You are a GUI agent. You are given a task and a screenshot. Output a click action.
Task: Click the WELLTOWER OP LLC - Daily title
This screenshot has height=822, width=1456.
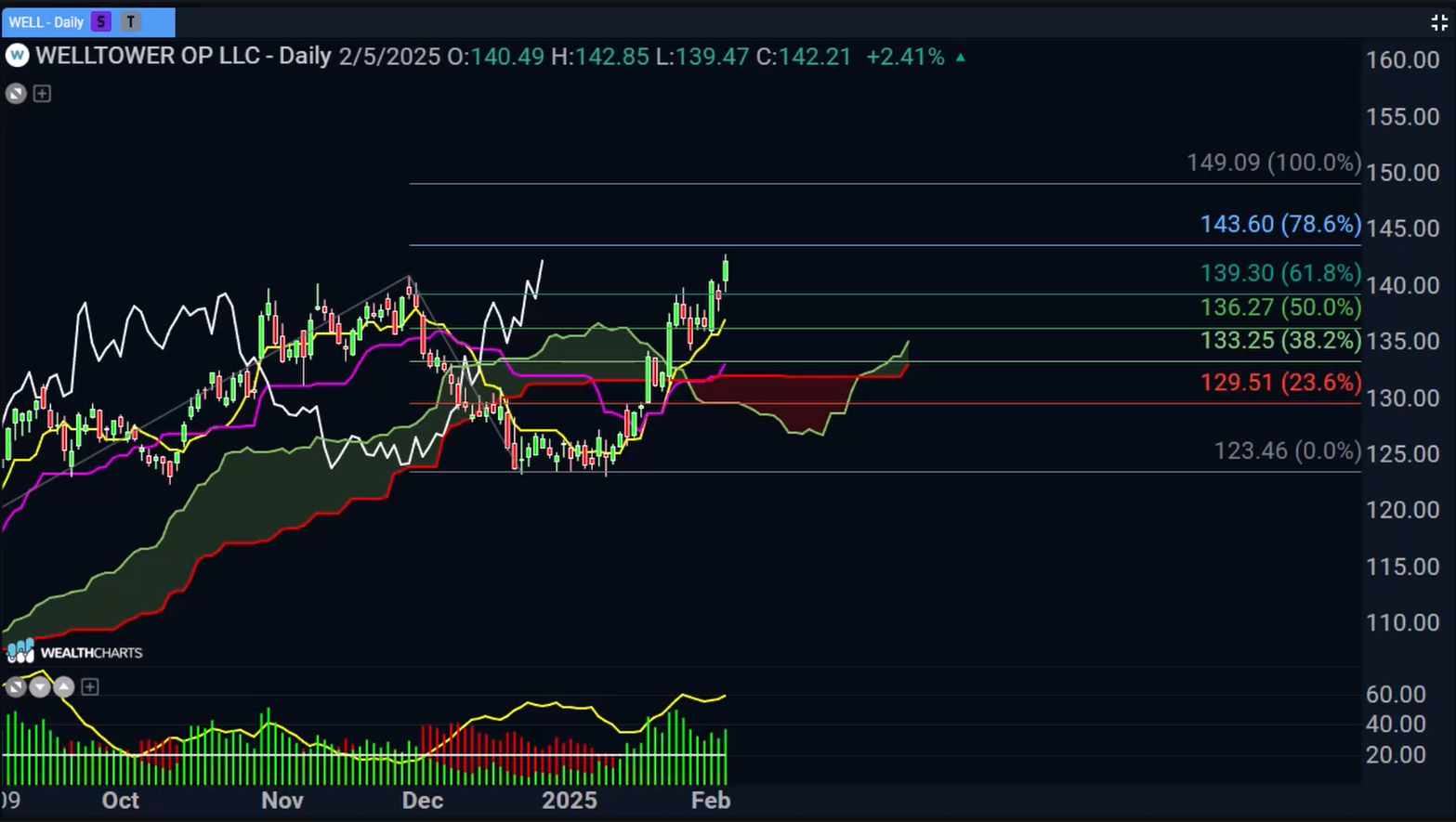pos(183,56)
